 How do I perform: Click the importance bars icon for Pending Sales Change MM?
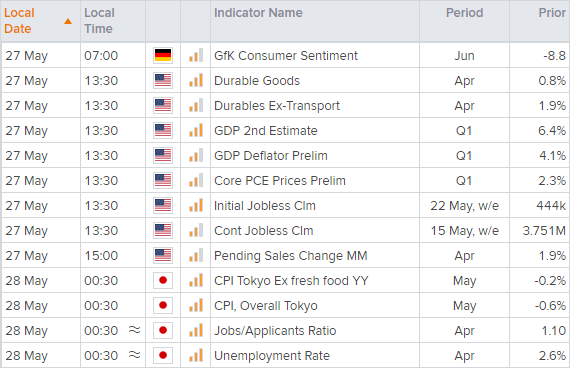[196, 256]
